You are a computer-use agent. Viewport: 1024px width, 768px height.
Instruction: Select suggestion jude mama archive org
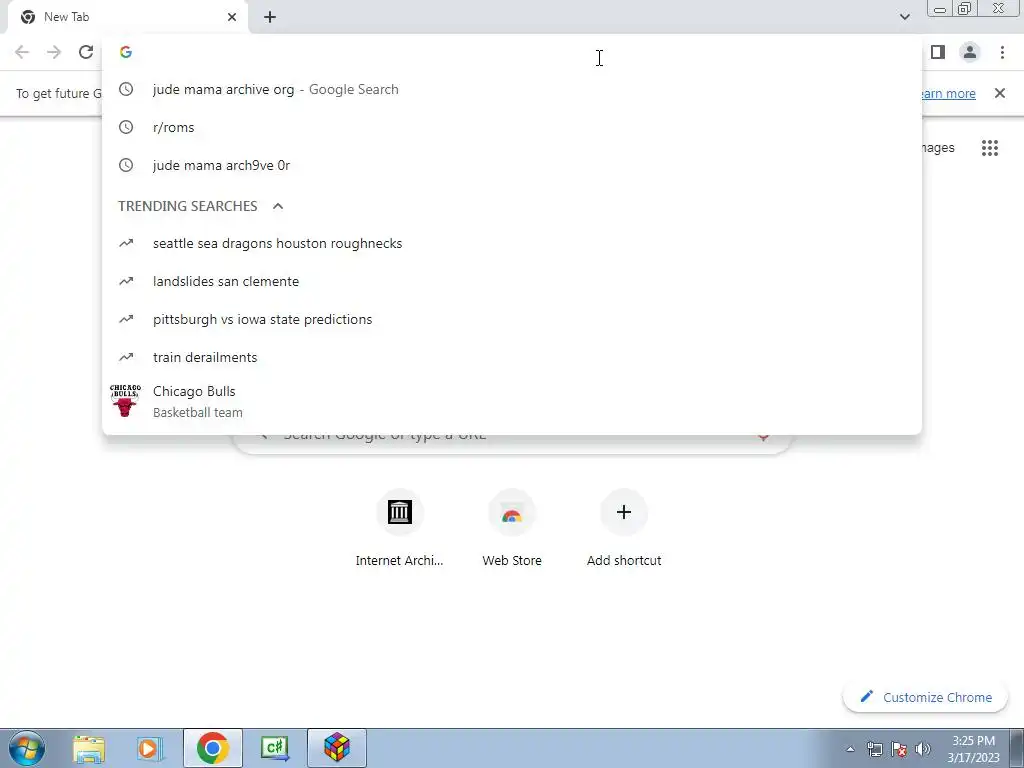[x=512, y=89]
